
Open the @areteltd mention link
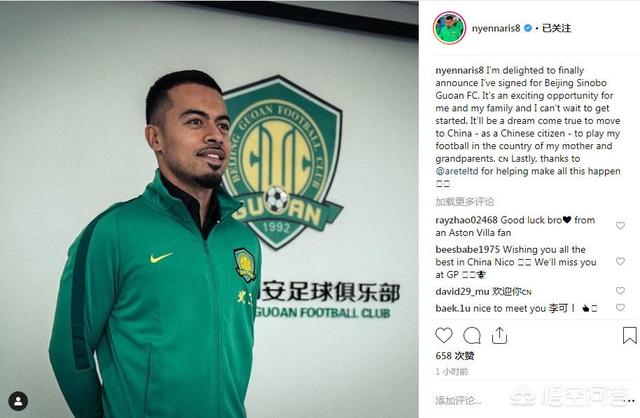(457, 171)
